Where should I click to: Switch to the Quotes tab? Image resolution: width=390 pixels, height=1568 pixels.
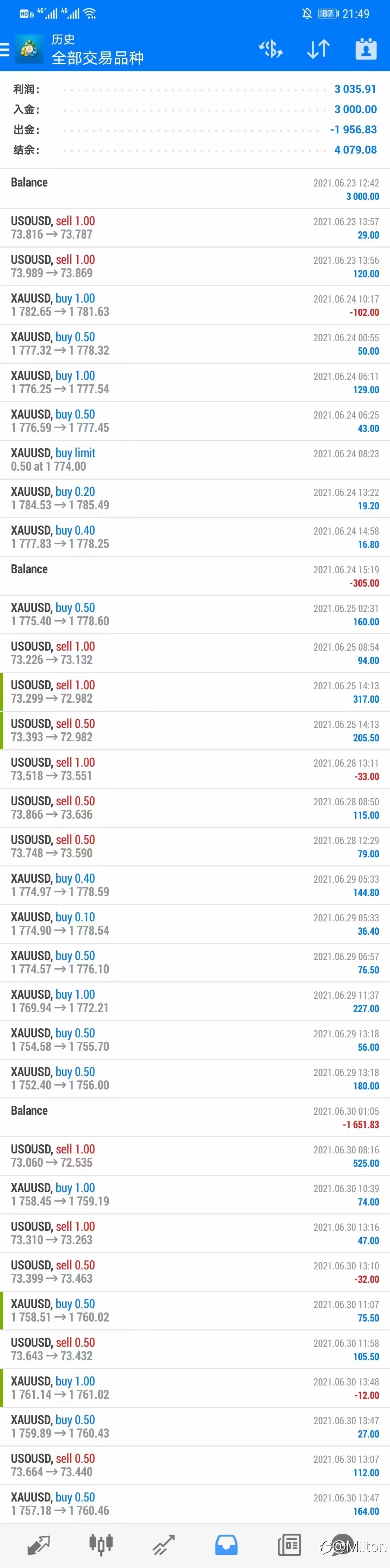39,1545
